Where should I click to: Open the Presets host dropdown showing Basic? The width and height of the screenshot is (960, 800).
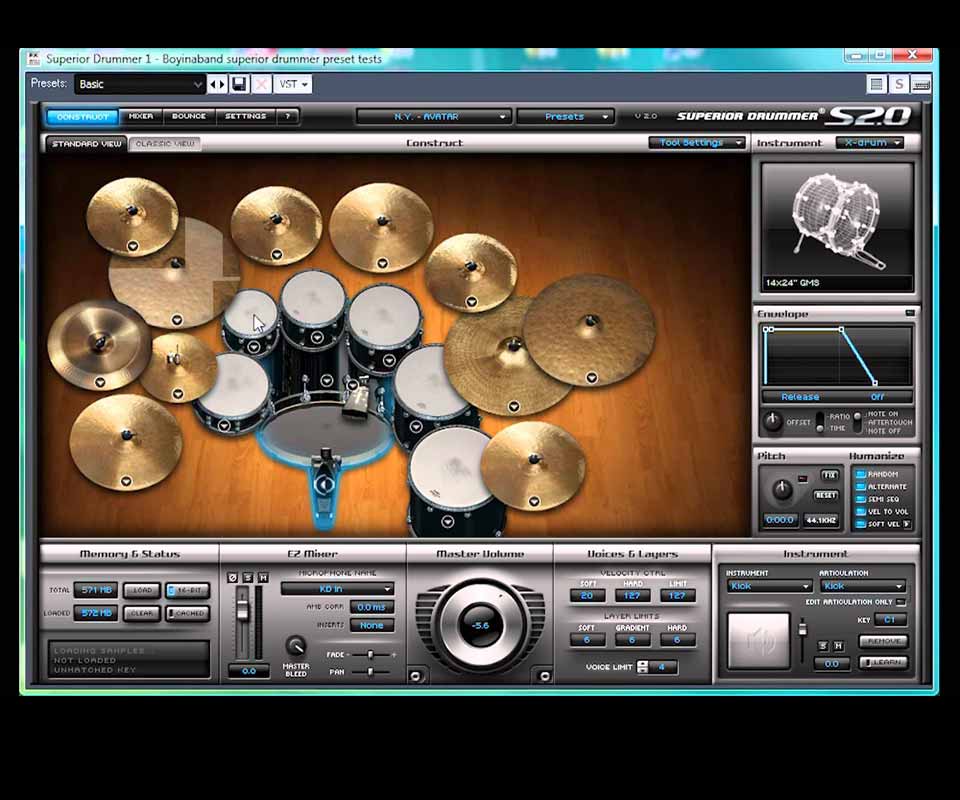(139, 84)
